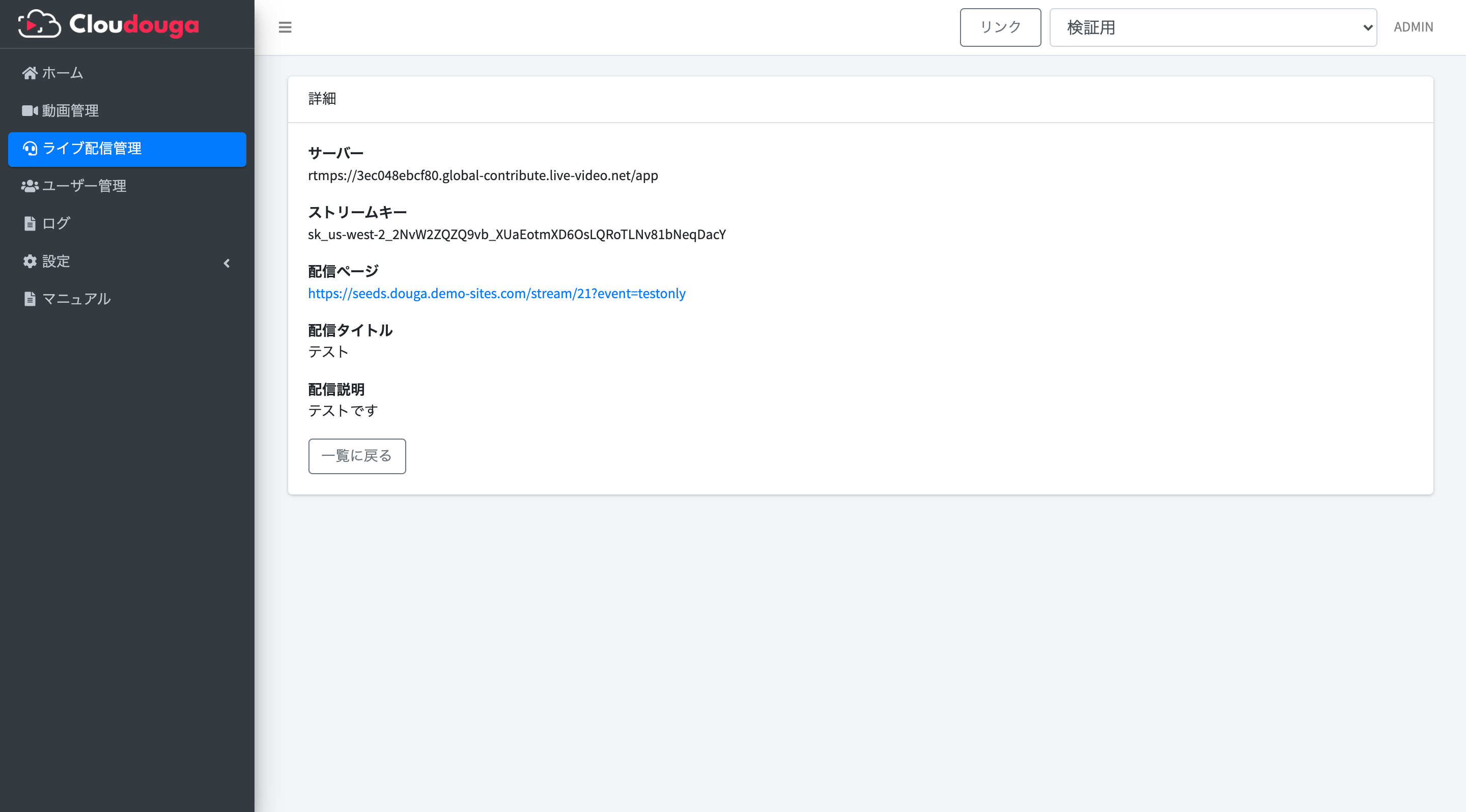Open the 検証用 dropdown selector
Image resolution: width=1466 pixels, height=812 pixels.
click(1213, 27)
